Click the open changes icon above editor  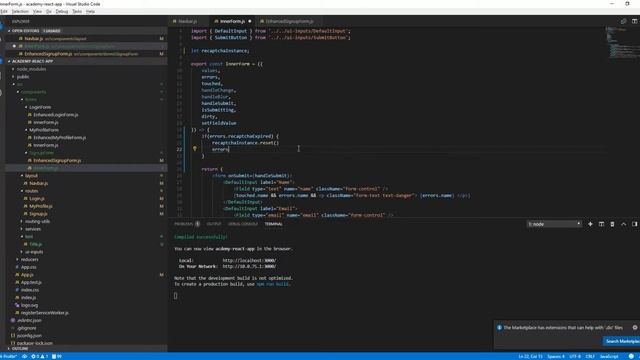(x=623, y=21)
